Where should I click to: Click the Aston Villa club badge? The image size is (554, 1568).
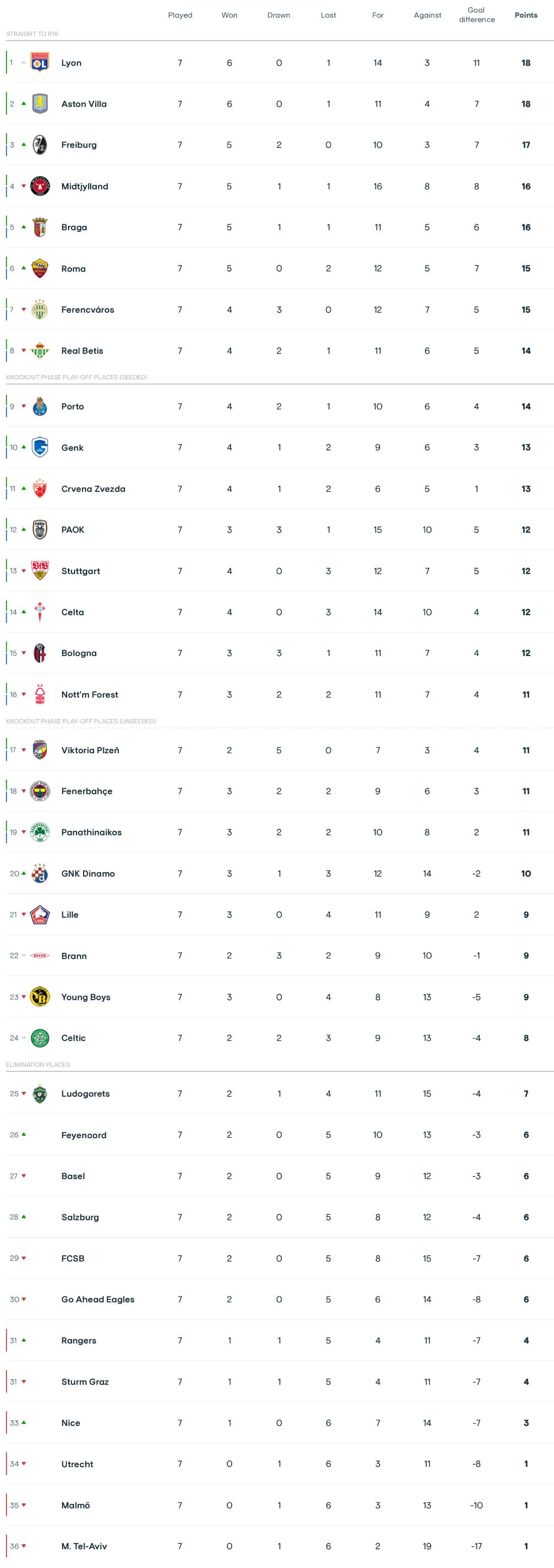point(39,104)
